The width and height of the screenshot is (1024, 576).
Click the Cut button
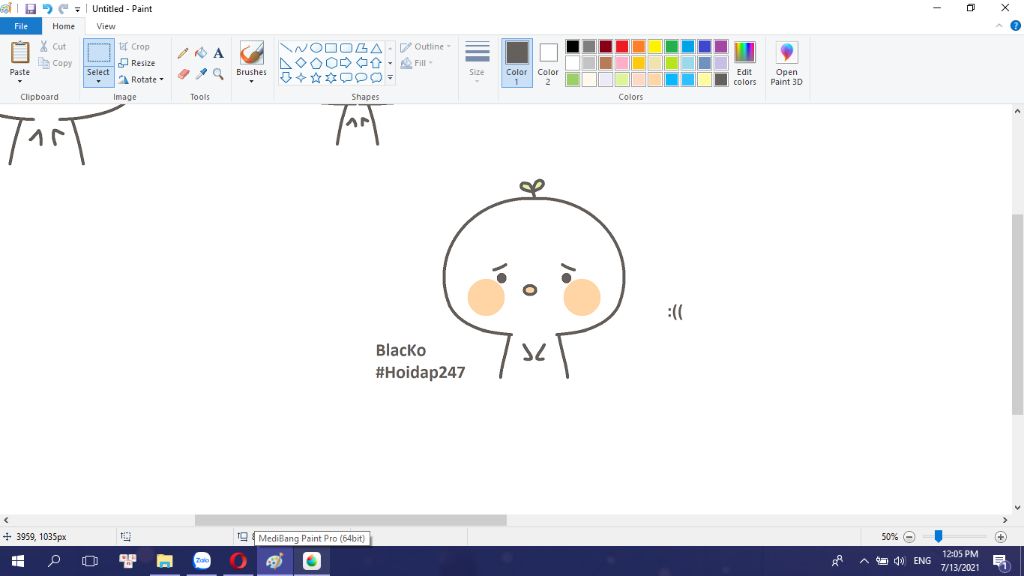click(x=53, y=46)
